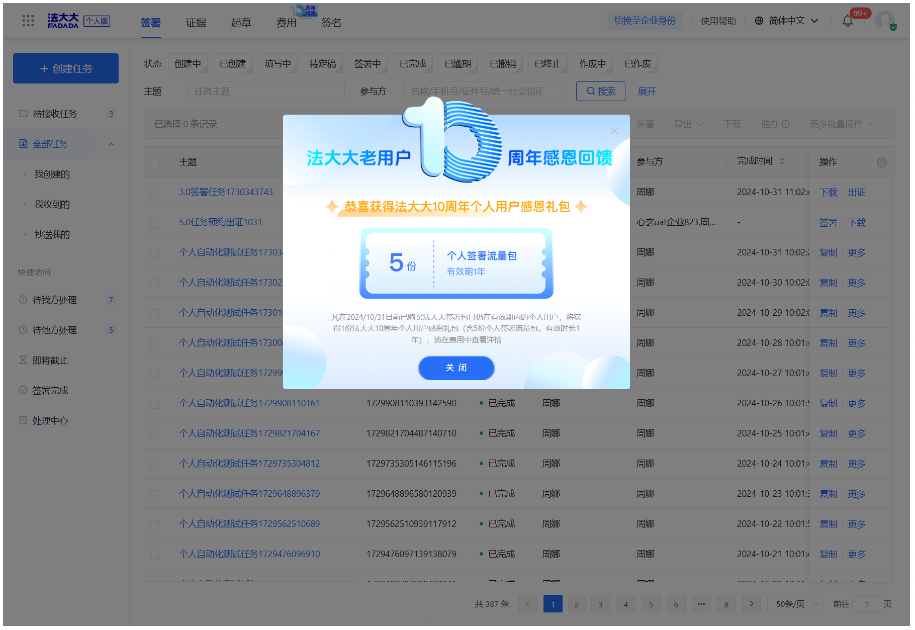This screenshot has height=630, width=915.
Task: Click the 搜索 search button
Action: pyautogui.click(x=600, y=91)
